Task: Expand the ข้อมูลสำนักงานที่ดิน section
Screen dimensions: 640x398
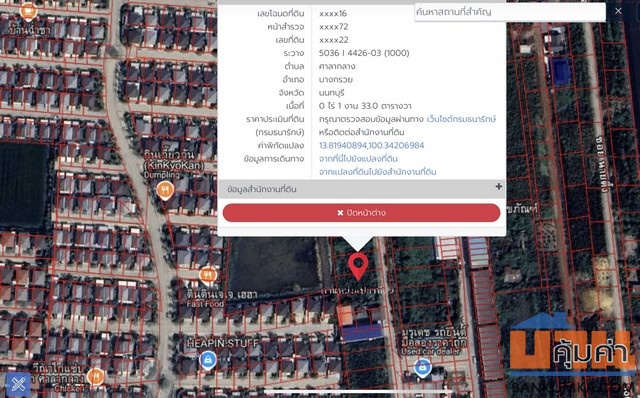Action: (x=362, y=189)
